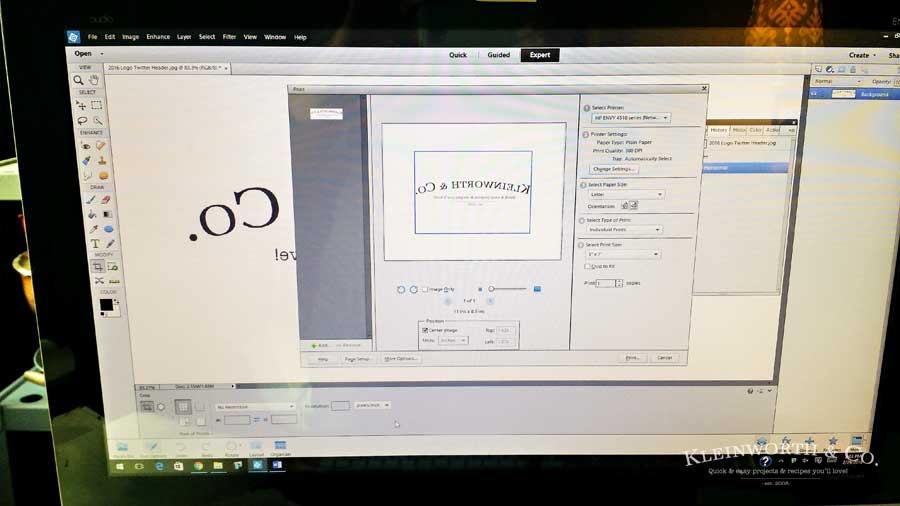Open the Enhance menu
Image resolution: width=900 pixels, height=506 pixels.
click(158, 37)
